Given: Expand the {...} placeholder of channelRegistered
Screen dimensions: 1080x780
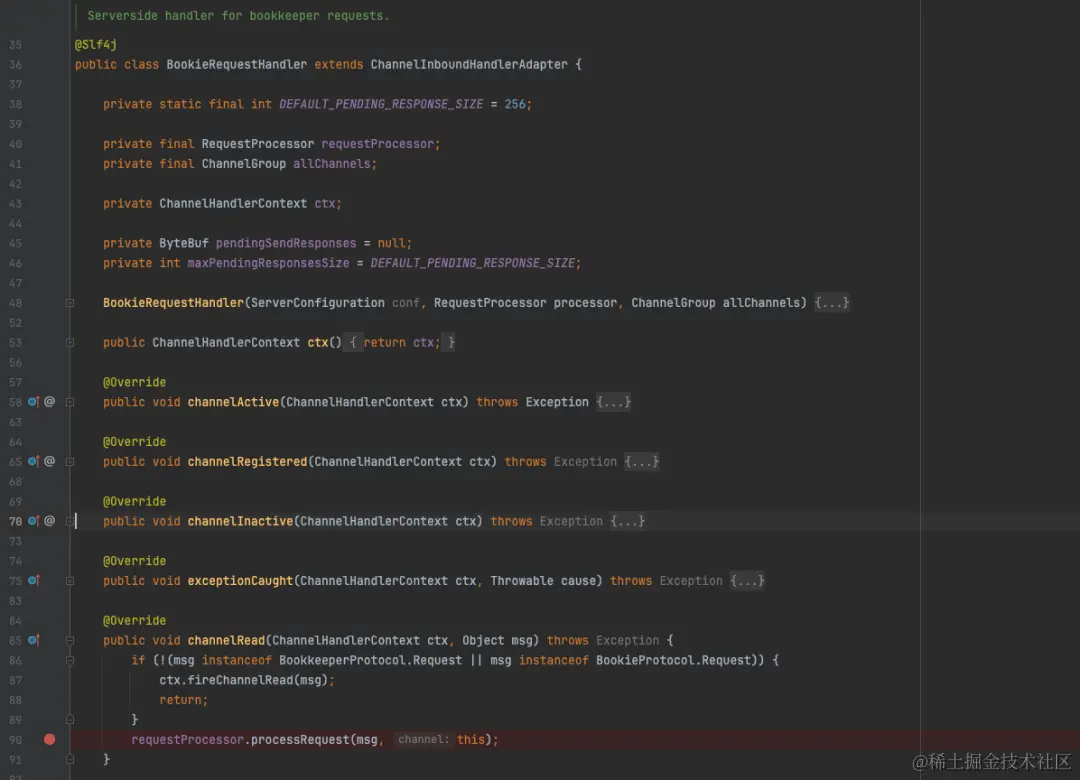Looking at the screenshot, I should (x=641, y=462).
